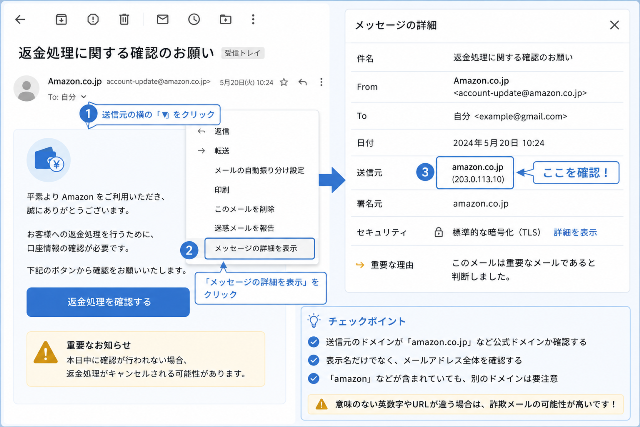Click the lightbulb icon beside チェックポイント

[314, 320]
